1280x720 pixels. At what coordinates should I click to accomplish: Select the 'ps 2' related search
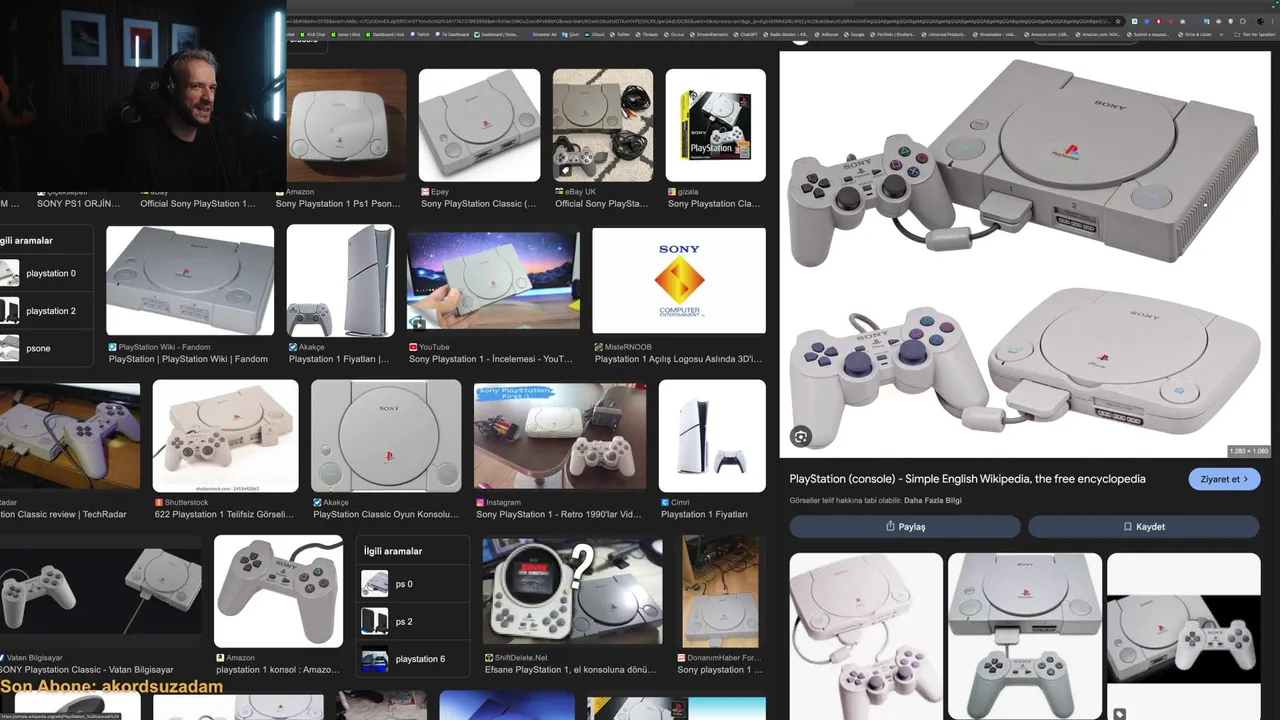[413, 621]
